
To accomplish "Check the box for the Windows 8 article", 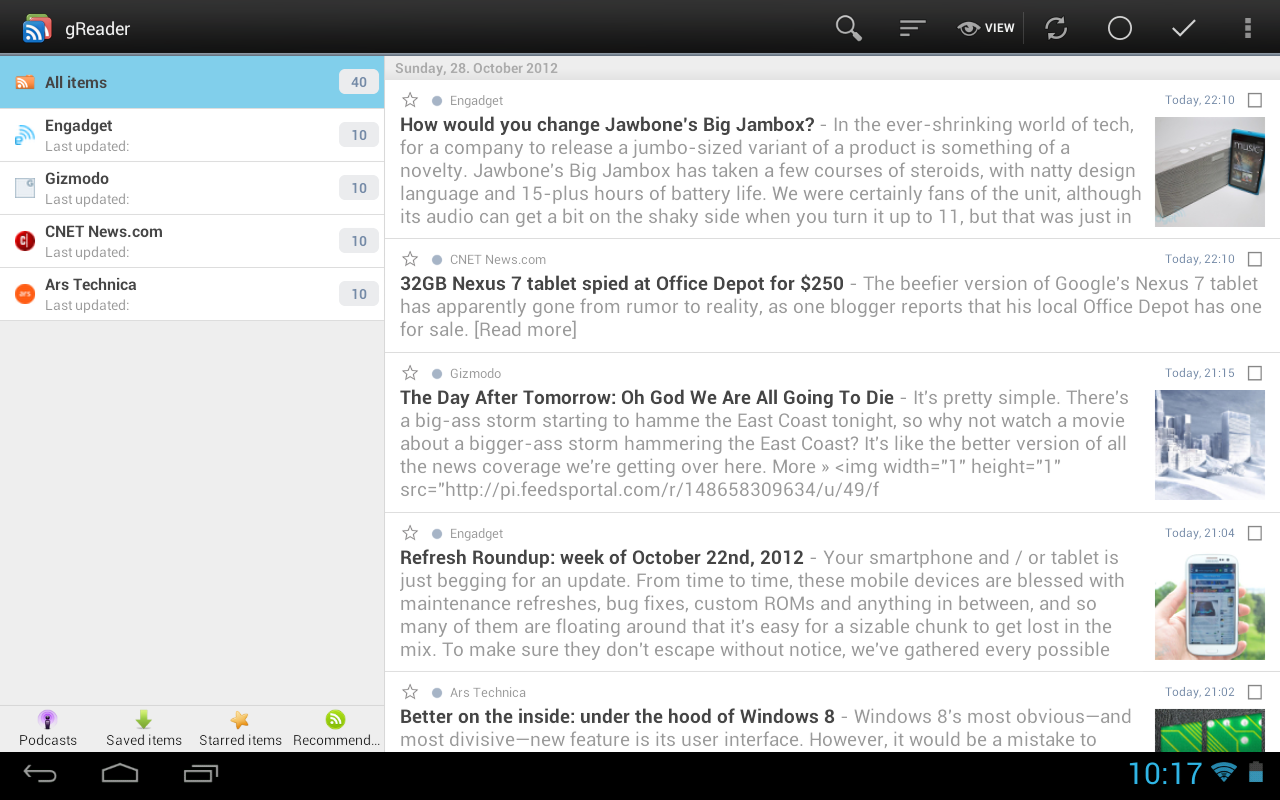I will tap(1255, 692).
